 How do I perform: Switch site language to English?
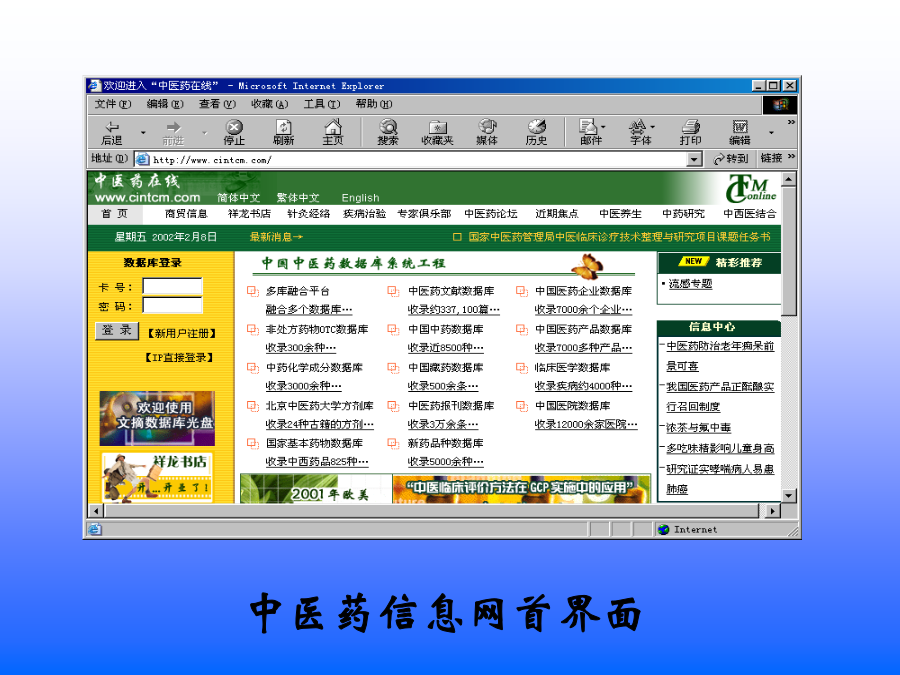coord(360,198)
